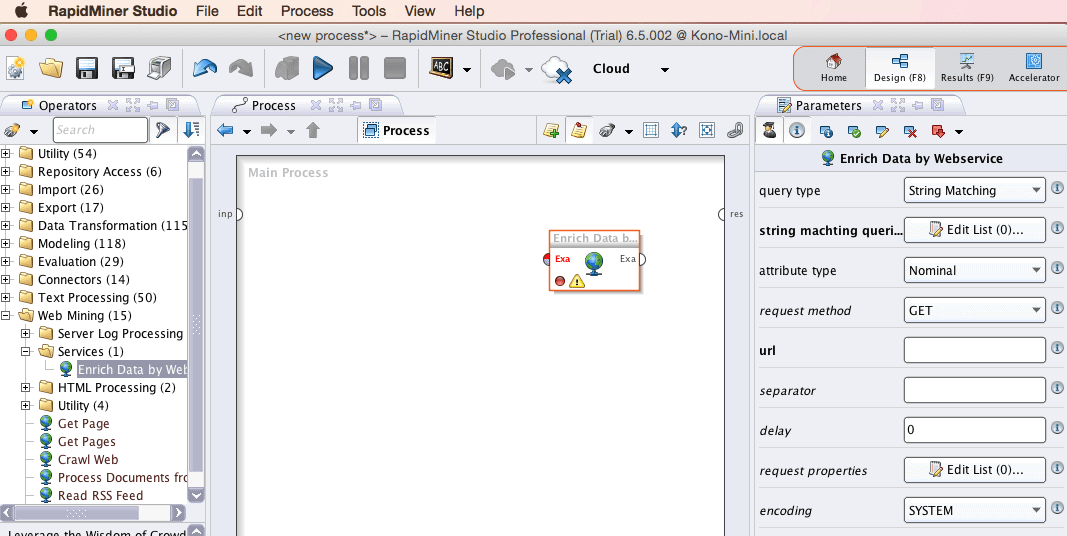Viewport: 1067px width, 536px height.
Task: Switch to the Home perspective
Action: pos(833,68)
